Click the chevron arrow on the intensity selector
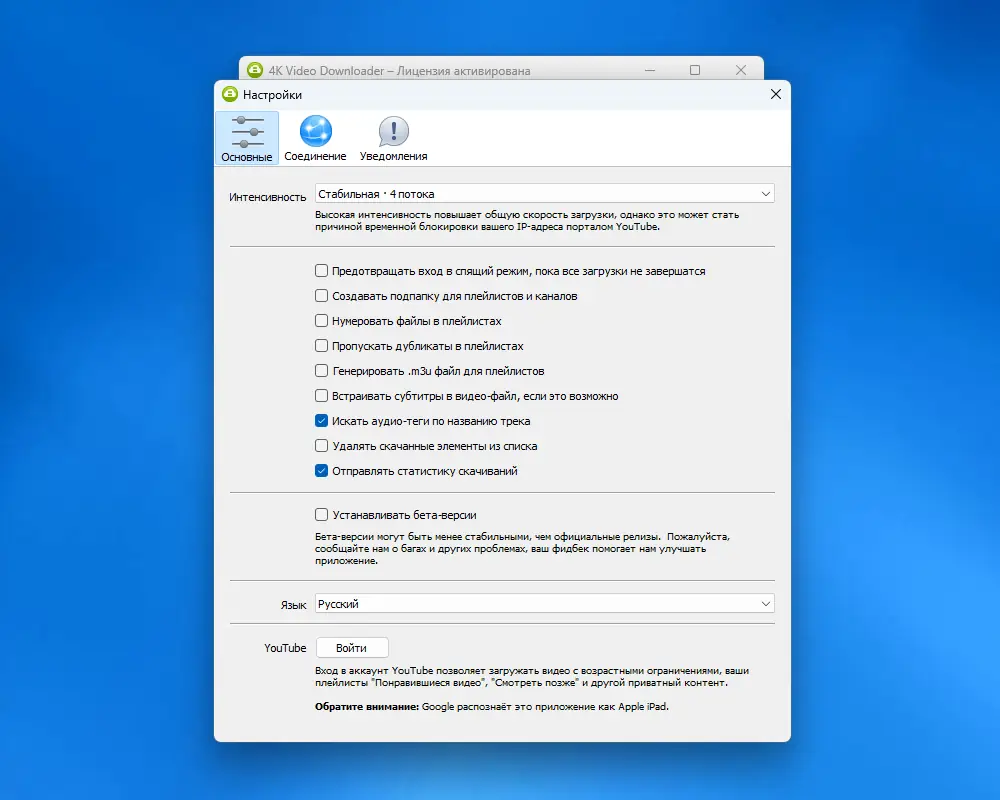 pos(766,193)
